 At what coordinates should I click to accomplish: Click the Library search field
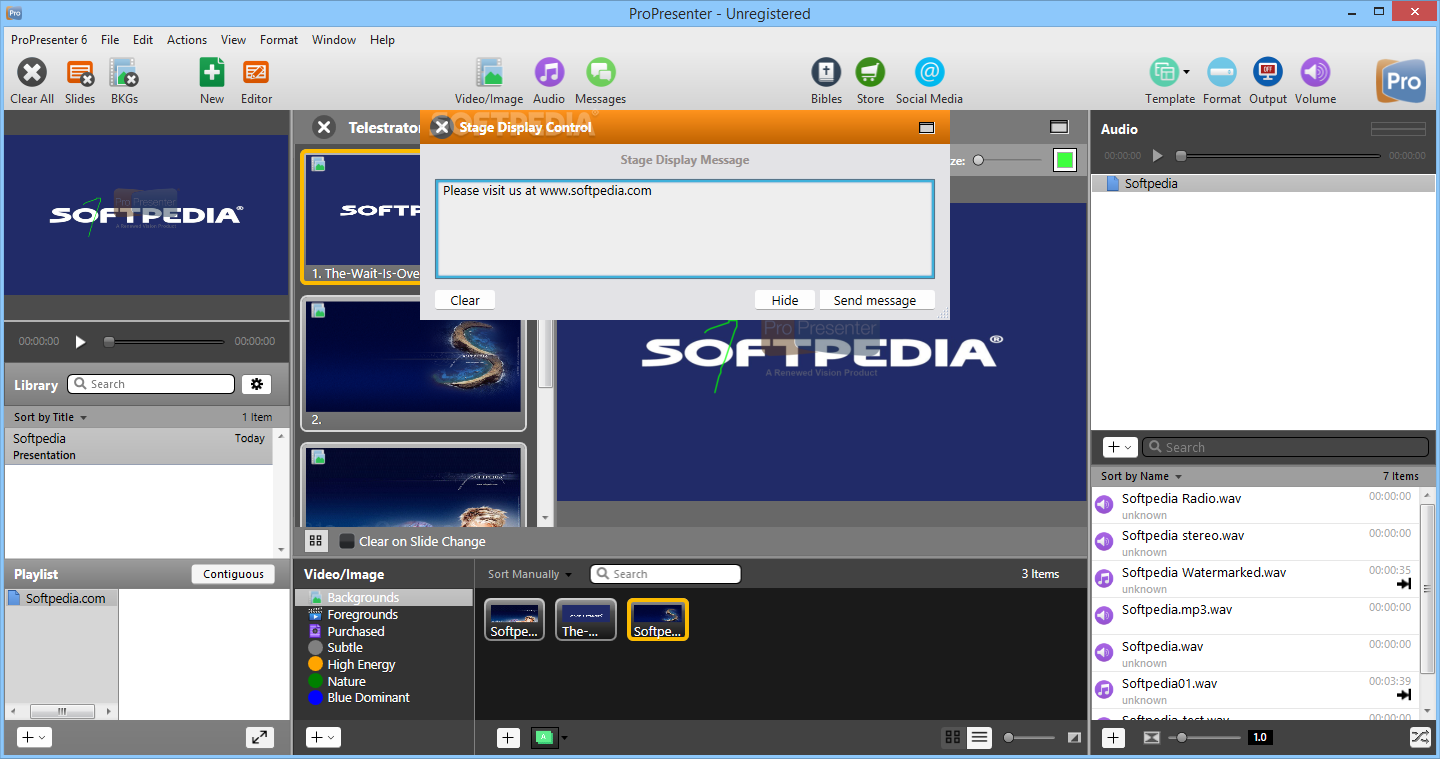click(151, 384)
